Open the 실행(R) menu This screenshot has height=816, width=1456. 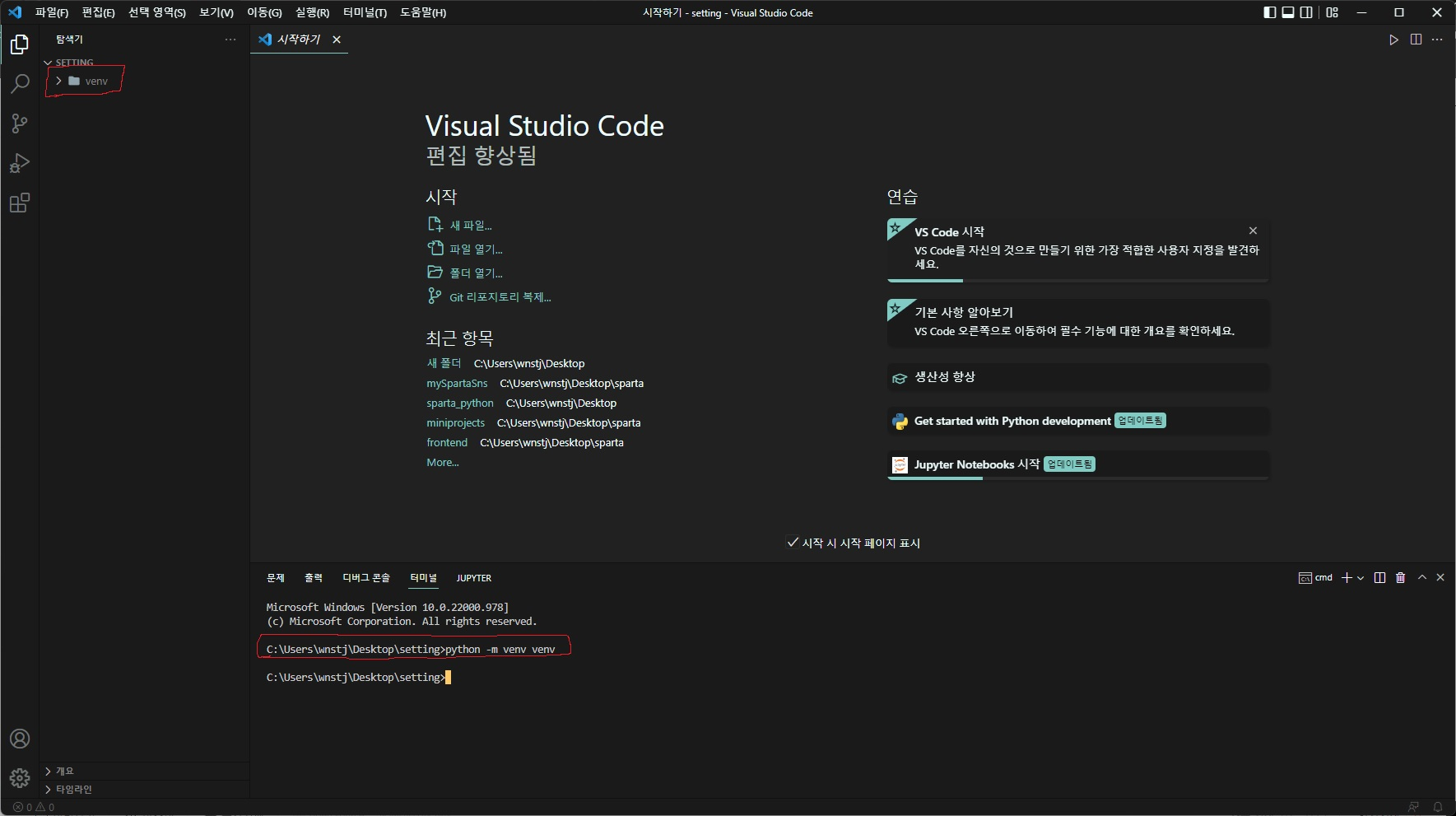(312, 12)
